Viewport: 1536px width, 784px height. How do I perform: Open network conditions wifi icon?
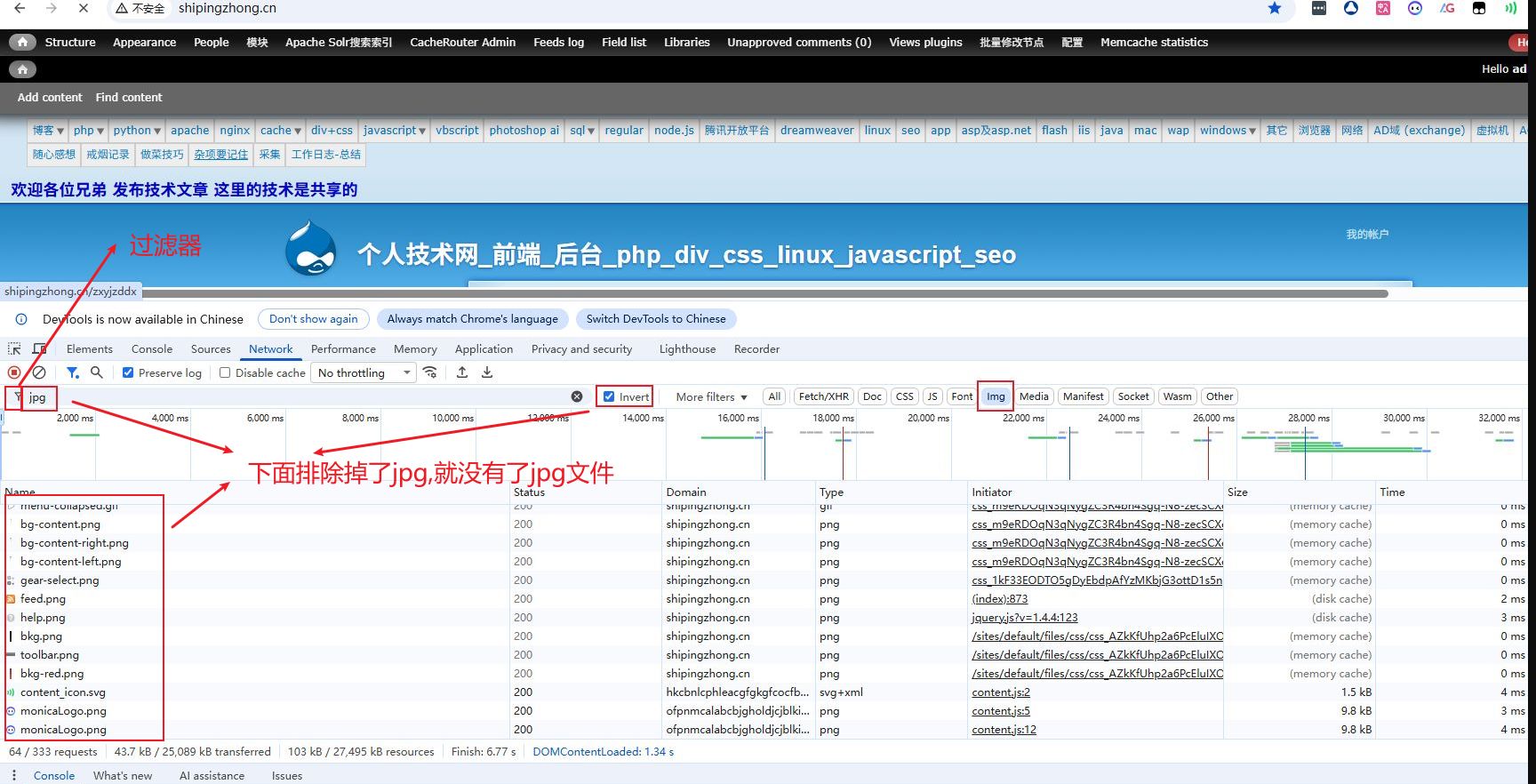430,372
